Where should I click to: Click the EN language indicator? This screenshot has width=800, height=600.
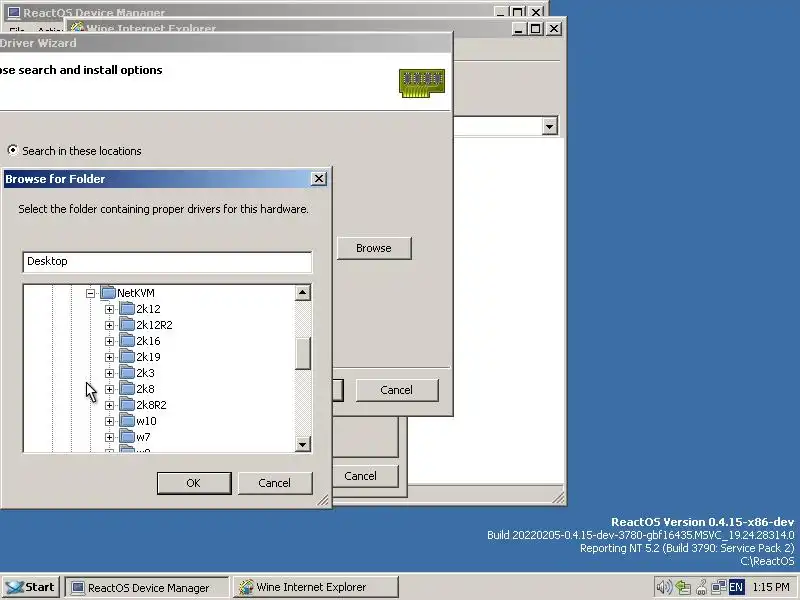coord(736,587)
